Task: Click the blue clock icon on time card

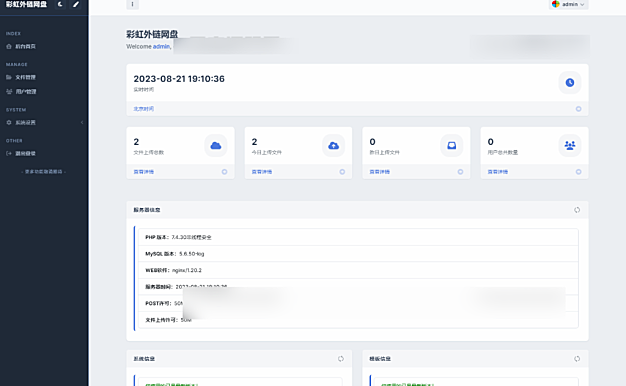Action: tap(570, 83)
